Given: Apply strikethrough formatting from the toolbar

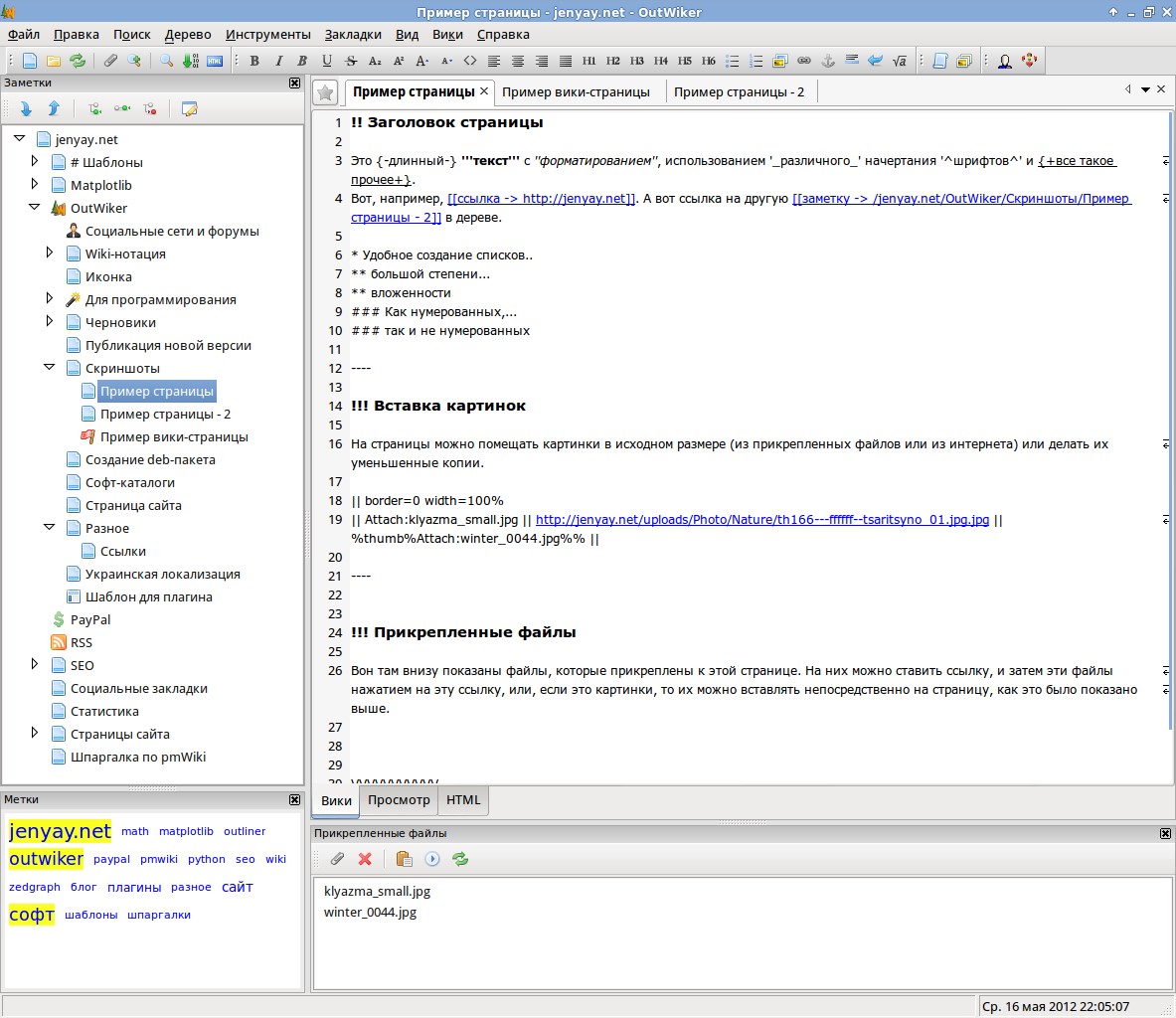Looking at the screenshot, I should 350,62.
